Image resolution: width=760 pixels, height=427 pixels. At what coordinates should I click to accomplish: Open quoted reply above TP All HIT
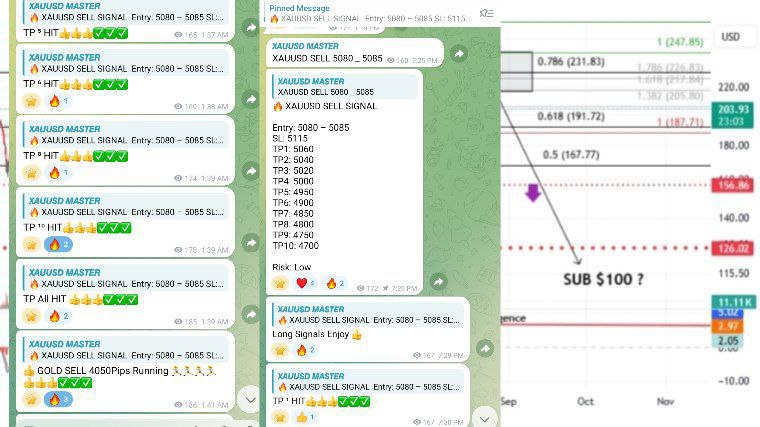pos(125,278)
